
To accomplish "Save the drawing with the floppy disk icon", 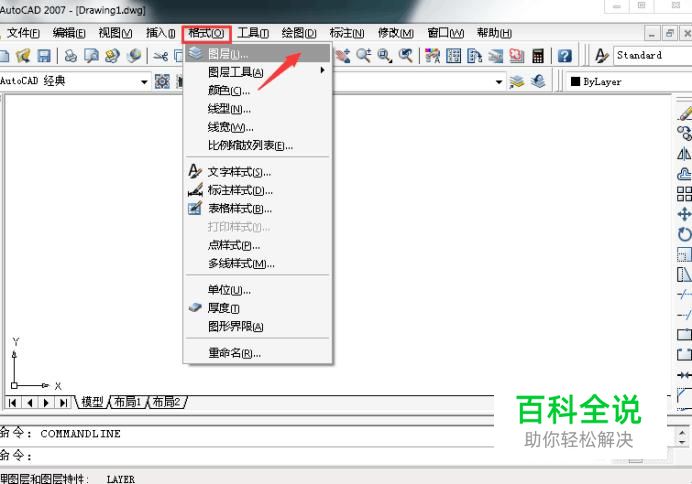I will [44, 56].
